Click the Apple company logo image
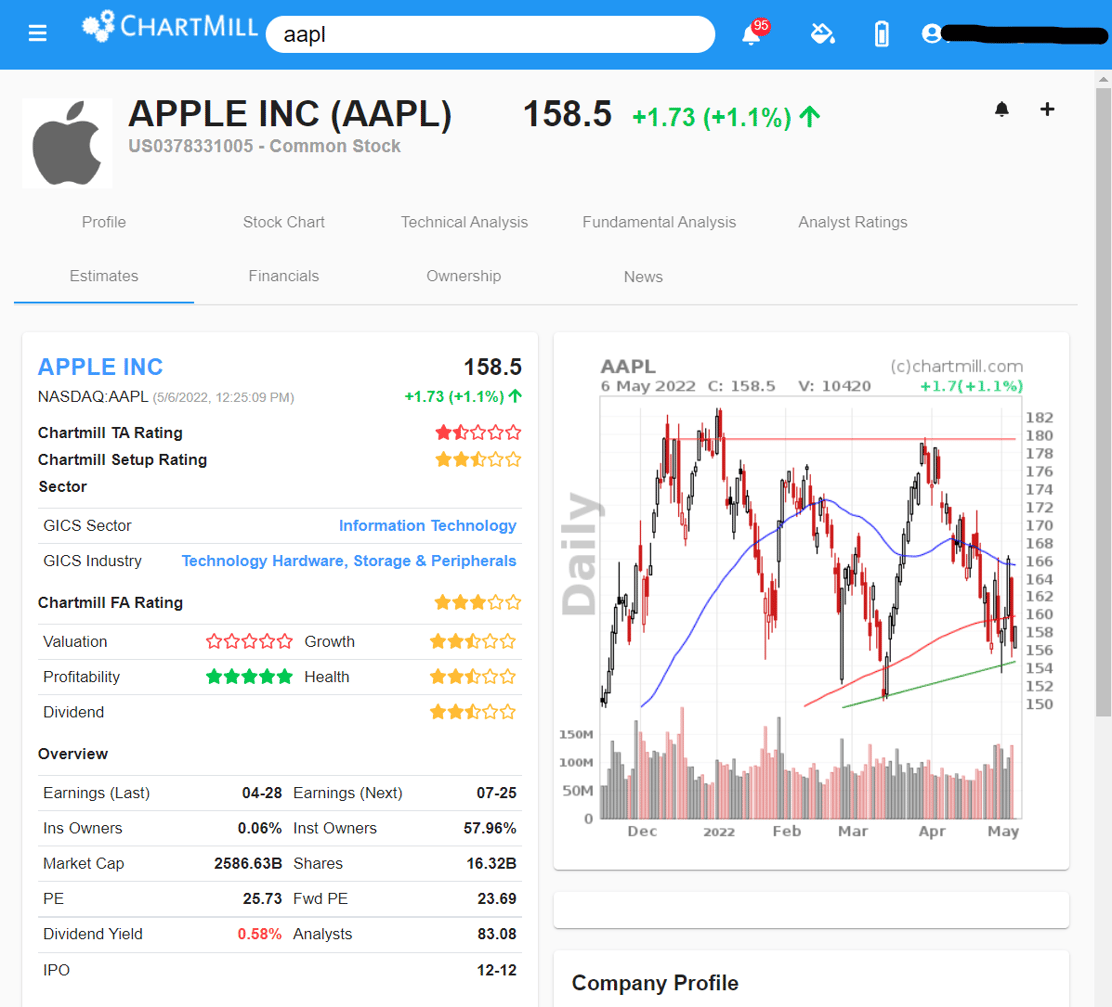This screenshot has height=1007, width=1112. point(67,142)
